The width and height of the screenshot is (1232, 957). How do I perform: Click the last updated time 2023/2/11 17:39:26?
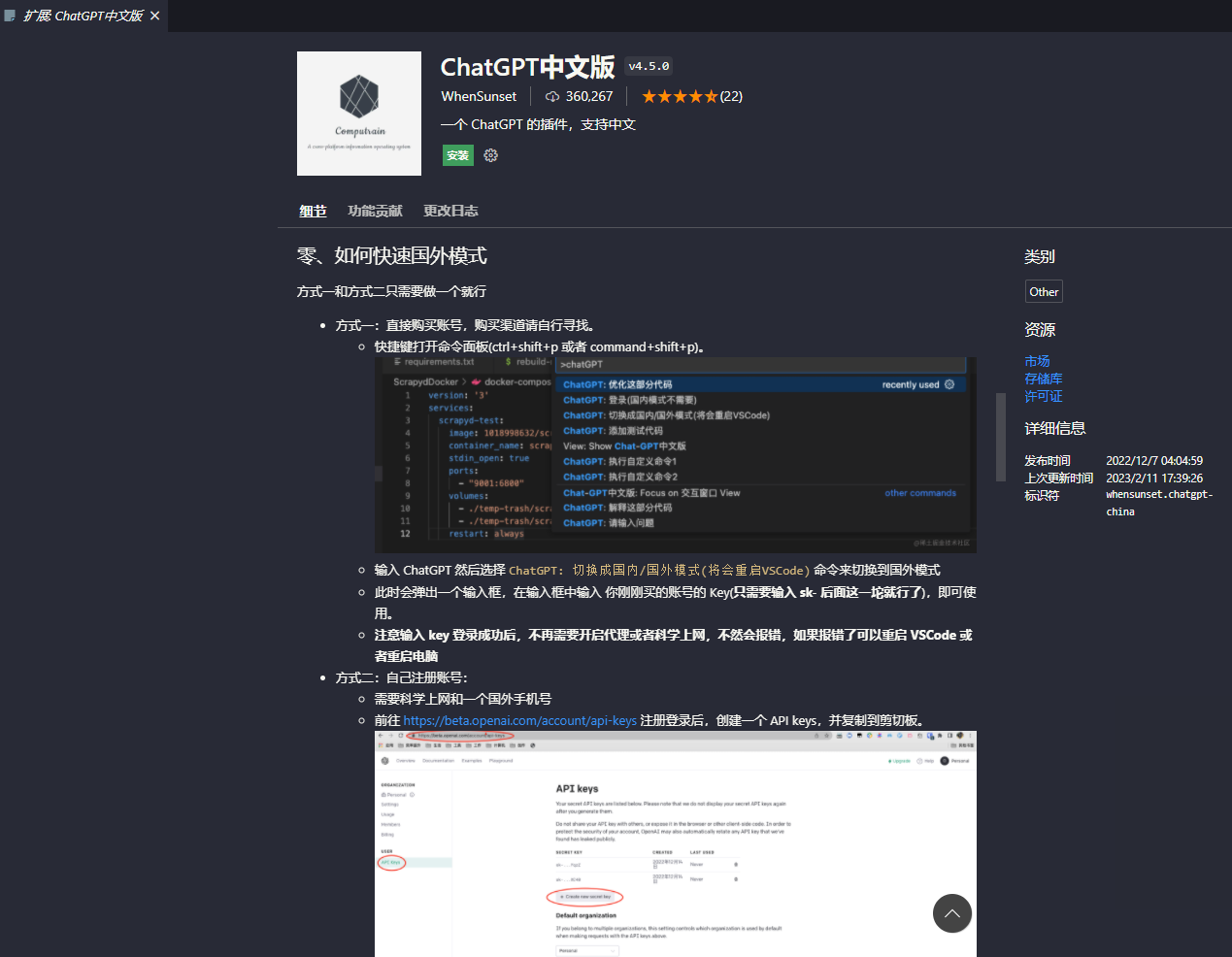(1154, 478)
